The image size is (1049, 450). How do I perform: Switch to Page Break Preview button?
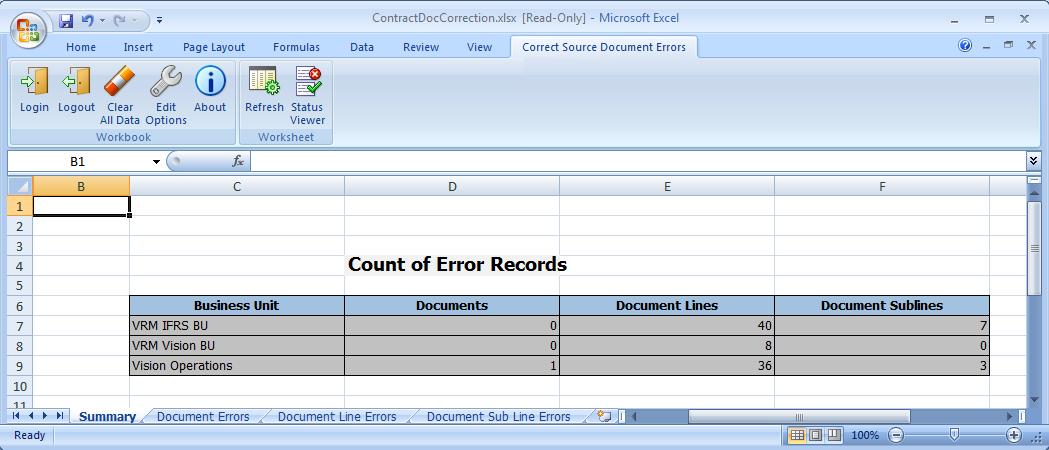834,435
